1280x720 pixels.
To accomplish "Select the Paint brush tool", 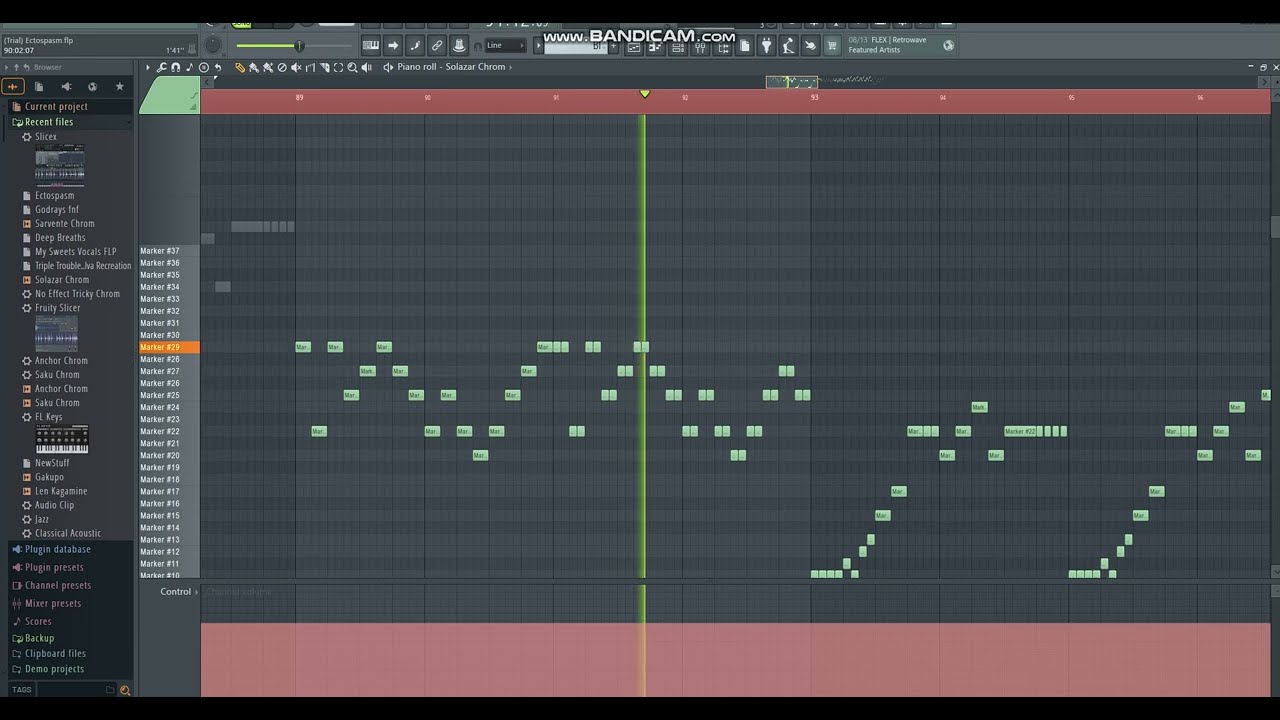I will pos(254,67).
